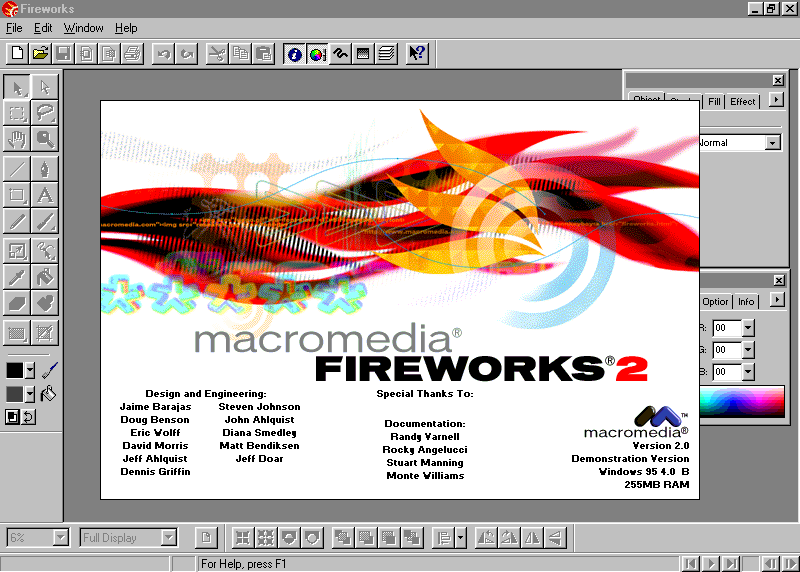Click the Save disk icon

tap(63, 54)
